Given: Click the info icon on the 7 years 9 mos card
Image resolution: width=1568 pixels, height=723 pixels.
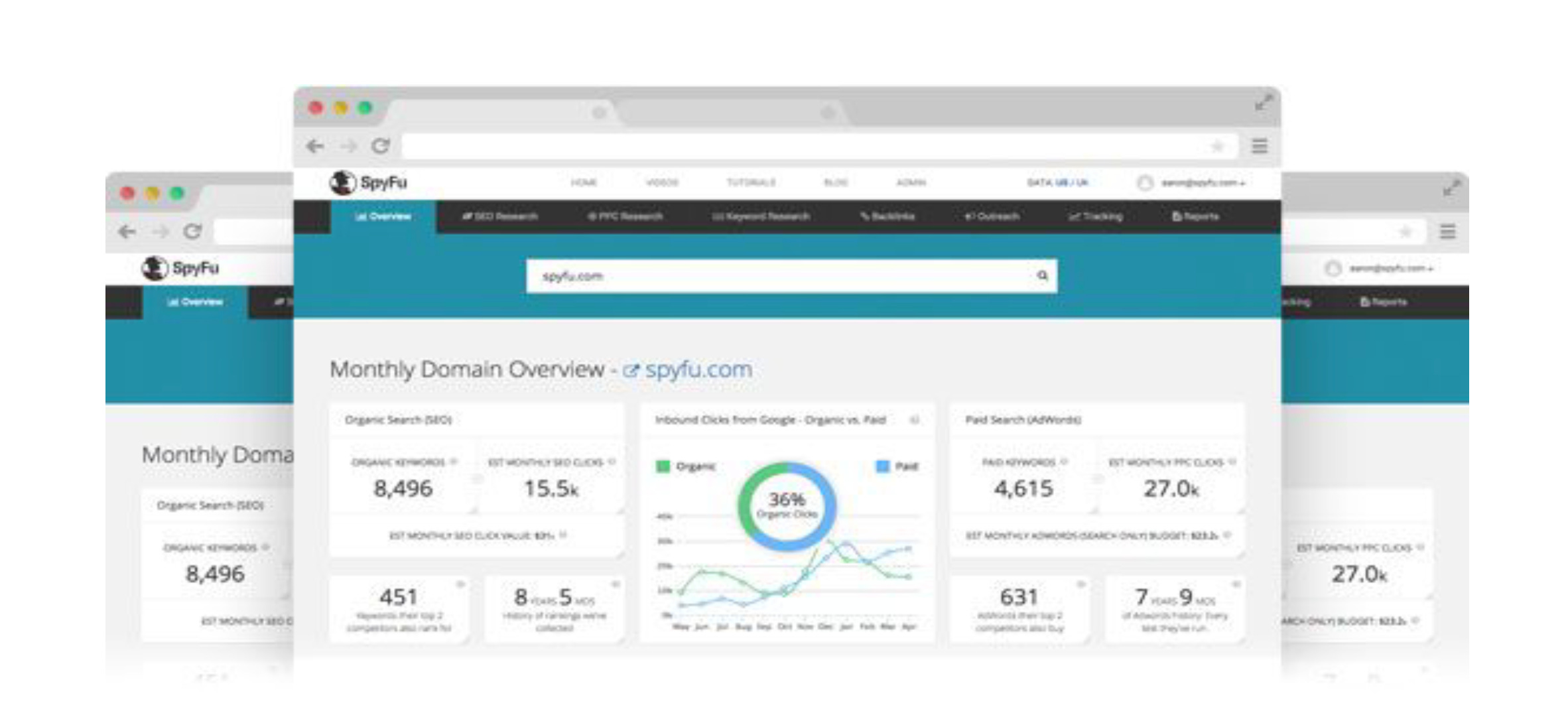Looking at the screenshot, I should point(1236,584).
